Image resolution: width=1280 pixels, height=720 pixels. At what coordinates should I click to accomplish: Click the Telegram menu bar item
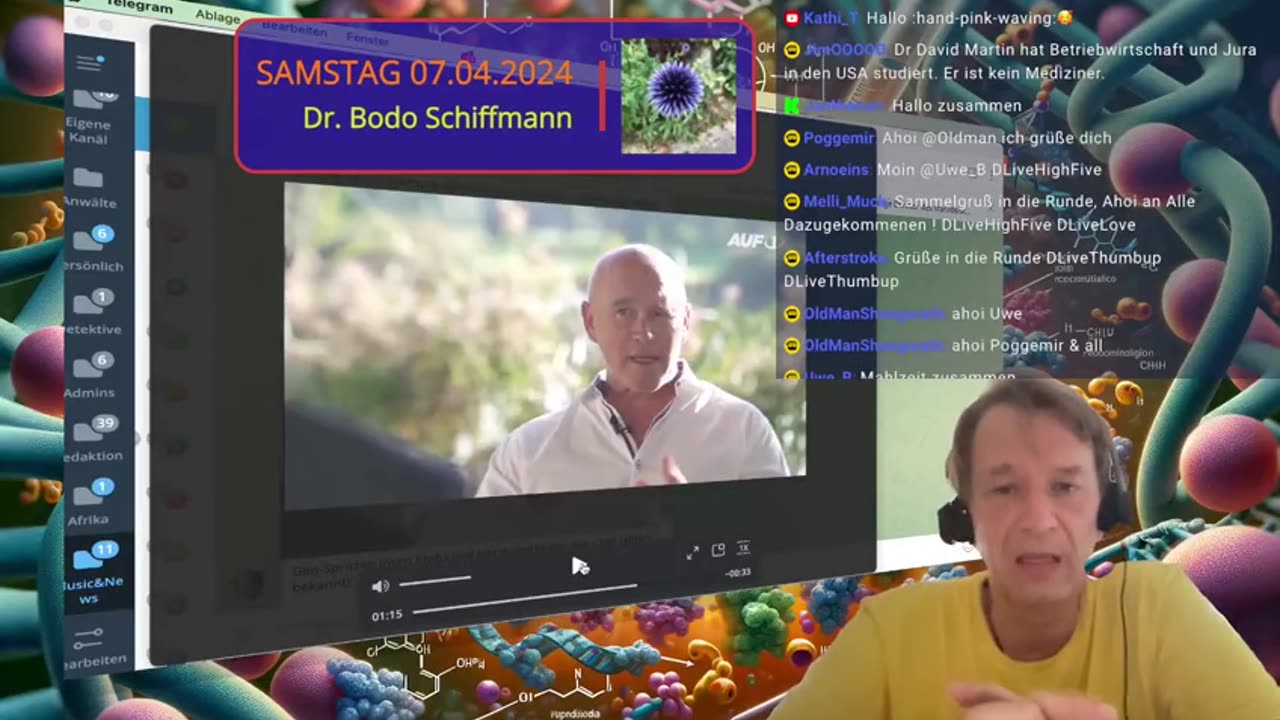pyautogui.click(x=141, y=8)
